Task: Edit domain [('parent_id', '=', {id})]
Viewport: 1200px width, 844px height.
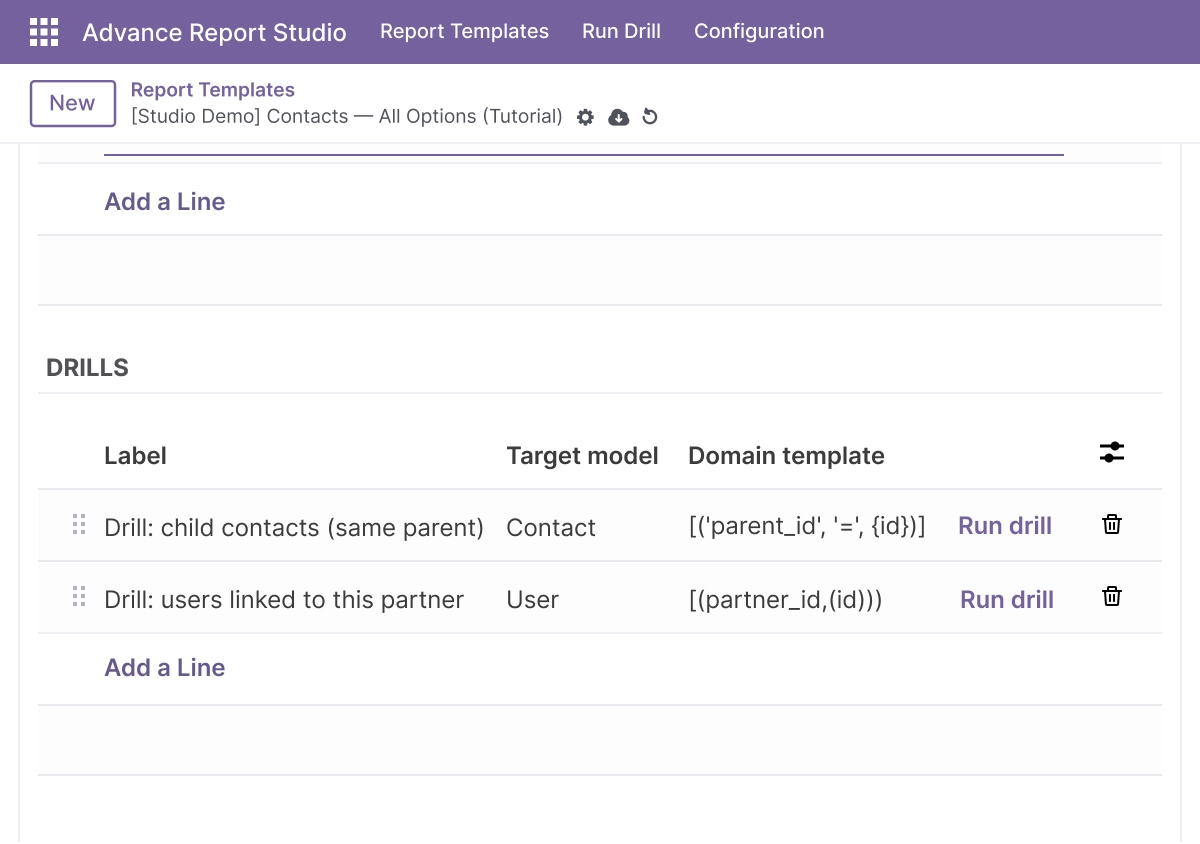Action: [x=807, y=527]
